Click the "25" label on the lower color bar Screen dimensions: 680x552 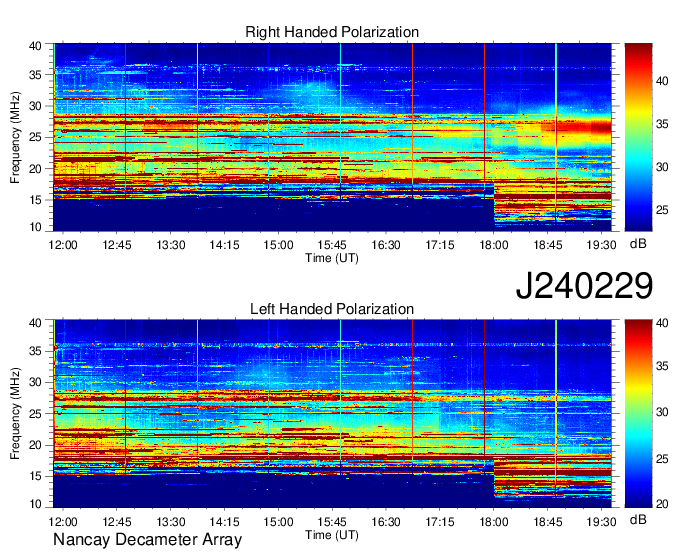[x=662, y=458]
